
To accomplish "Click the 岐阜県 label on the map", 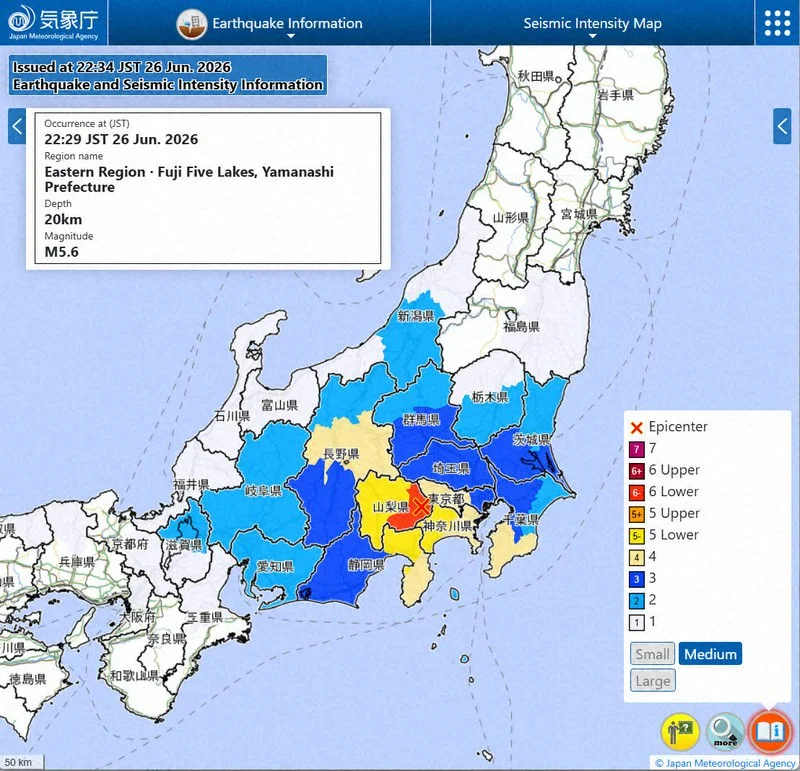I will [x=263, y=491].
